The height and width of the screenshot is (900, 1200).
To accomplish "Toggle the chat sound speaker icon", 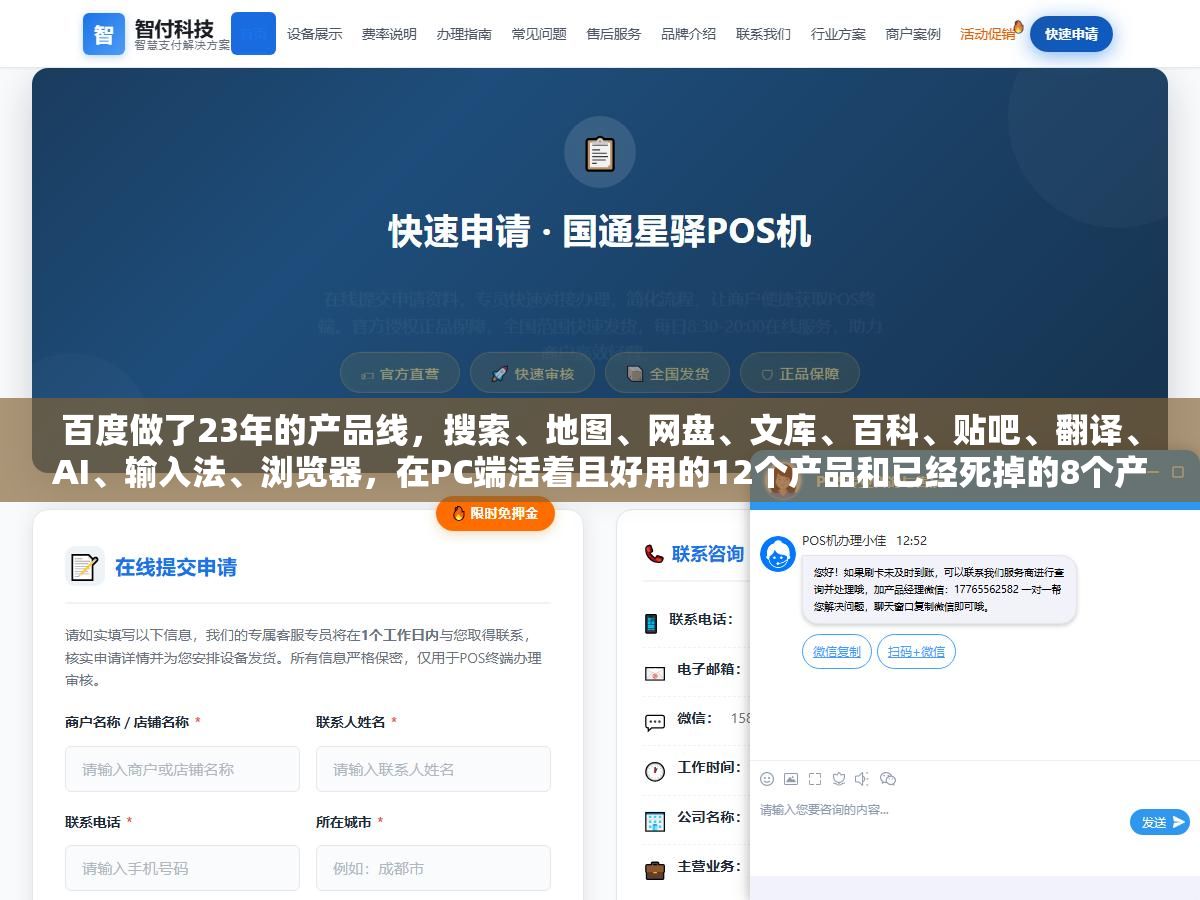I will coord(862,778).
